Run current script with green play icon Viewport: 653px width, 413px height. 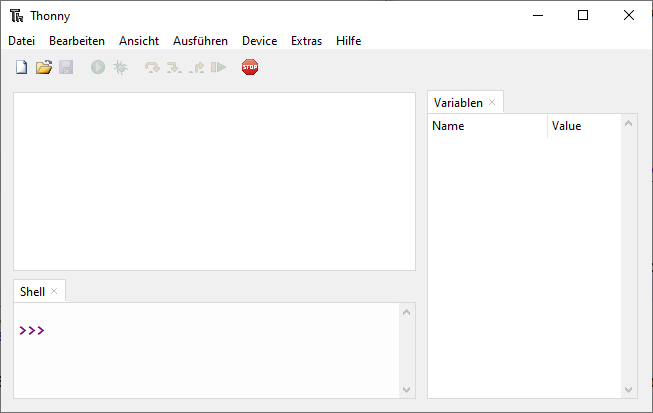(x=98, y=68)
